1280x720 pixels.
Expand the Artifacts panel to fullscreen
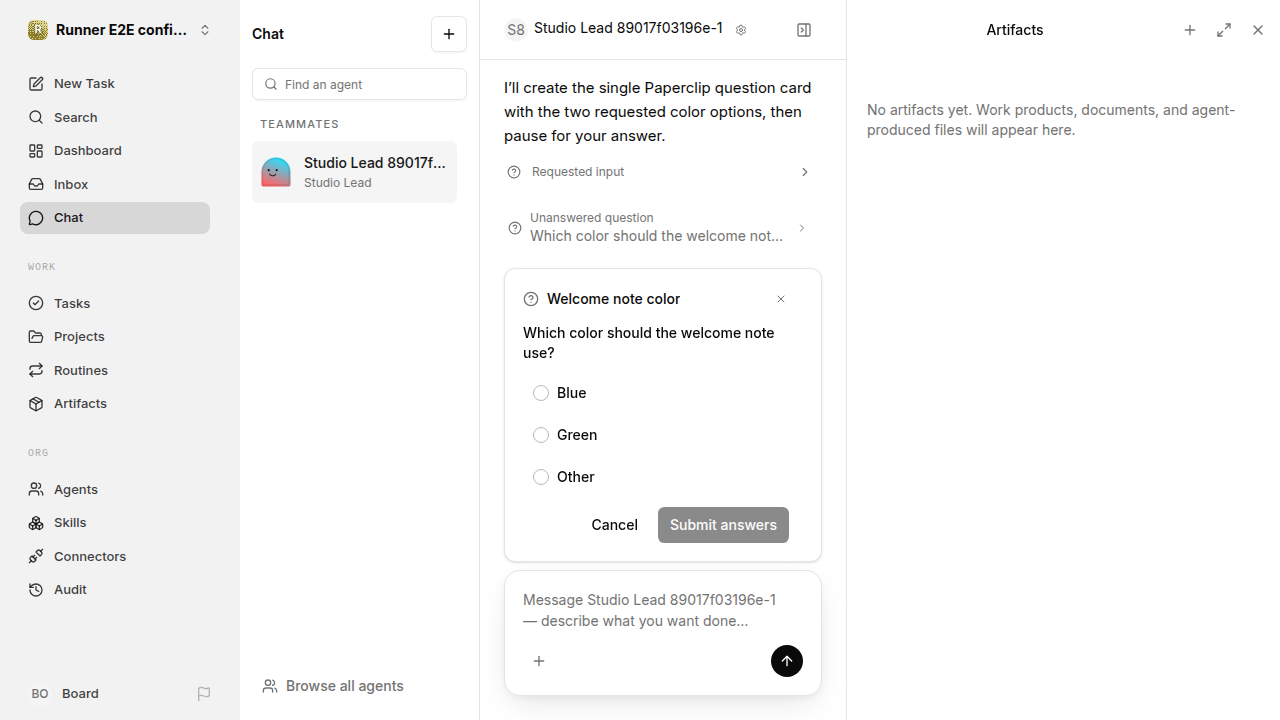[1224, 30]
